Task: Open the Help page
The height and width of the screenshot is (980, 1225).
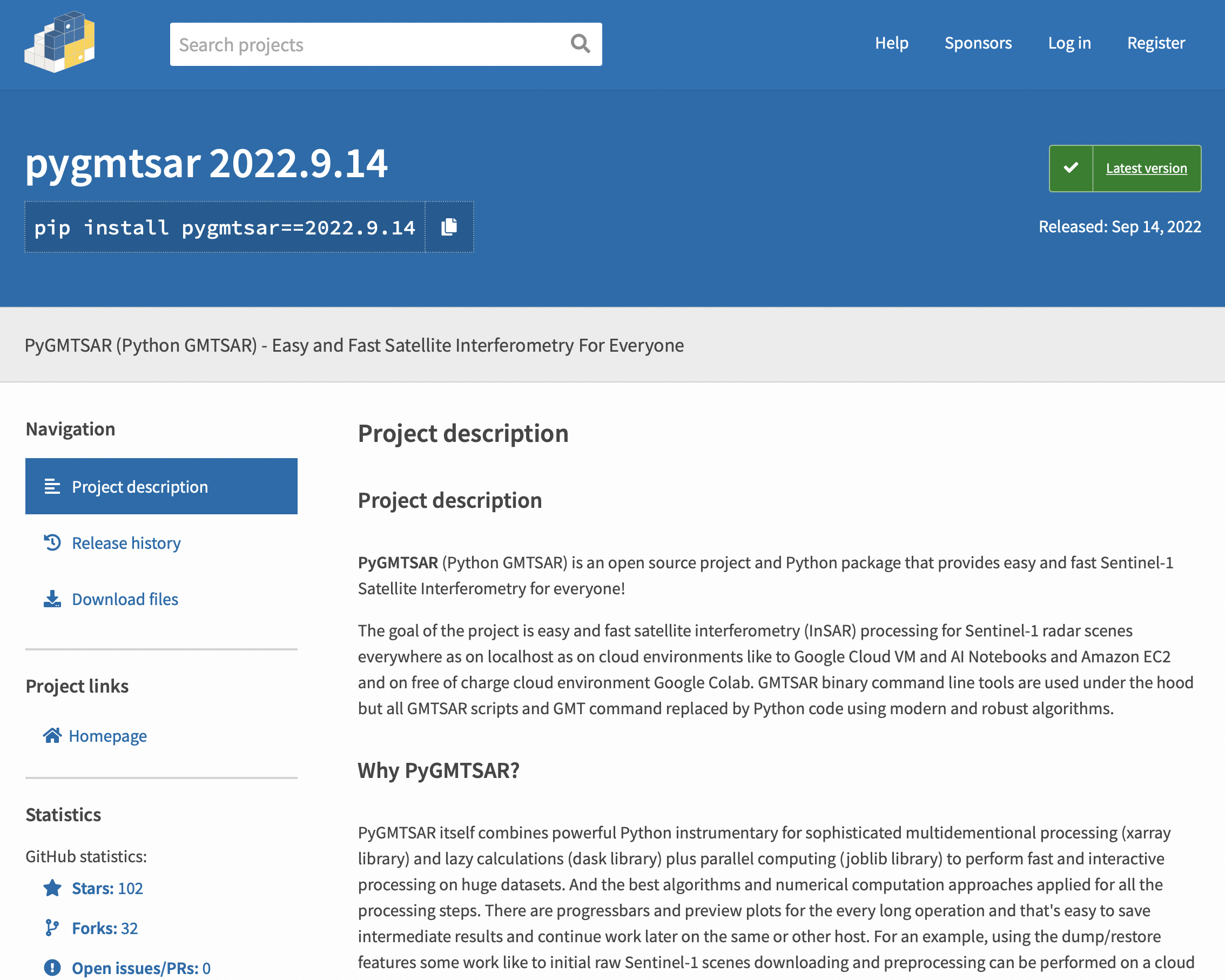Action: click(892, 43)
